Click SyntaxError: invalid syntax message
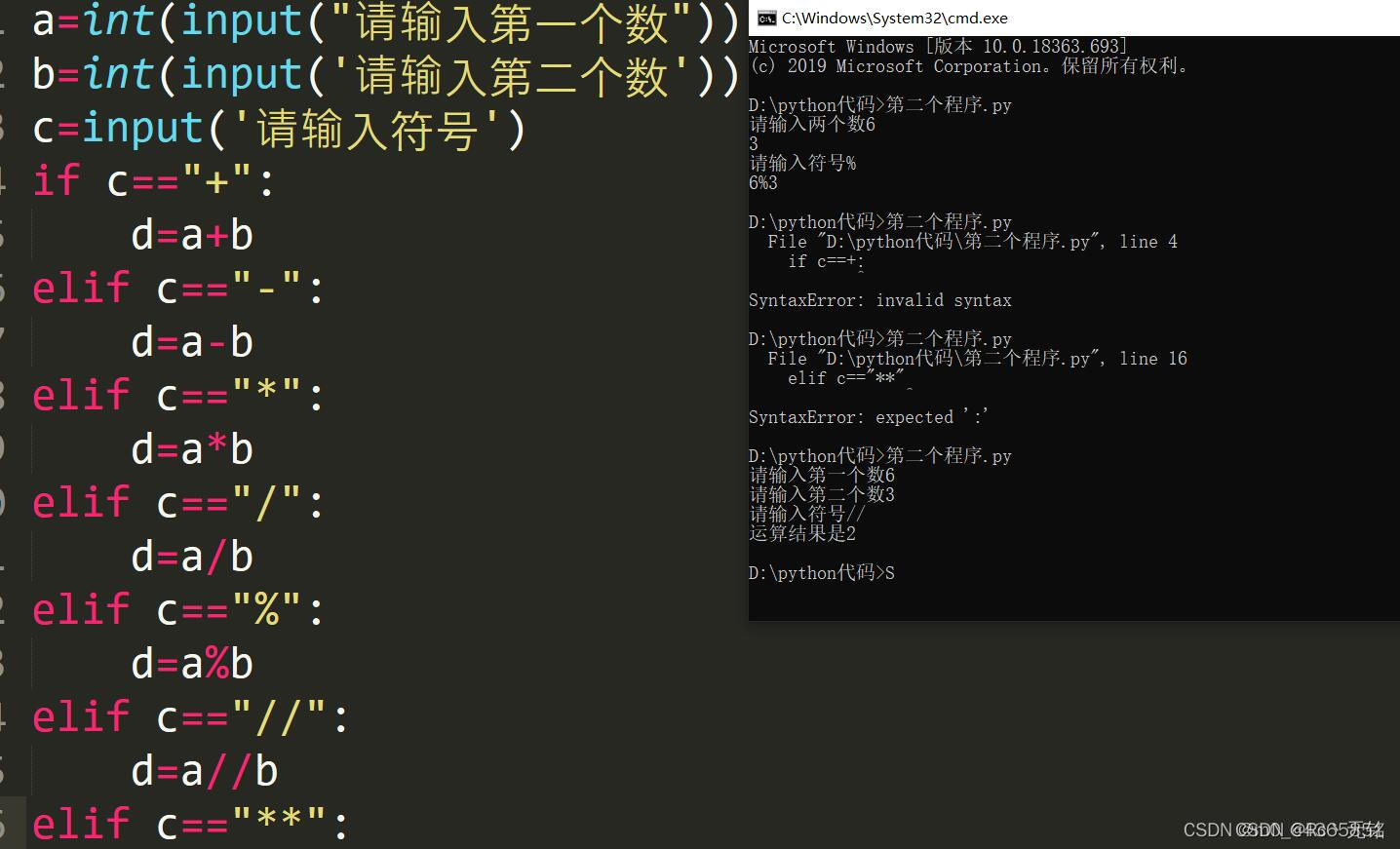This screenshot has width=1400, height=849. click(x=880, y=300)
